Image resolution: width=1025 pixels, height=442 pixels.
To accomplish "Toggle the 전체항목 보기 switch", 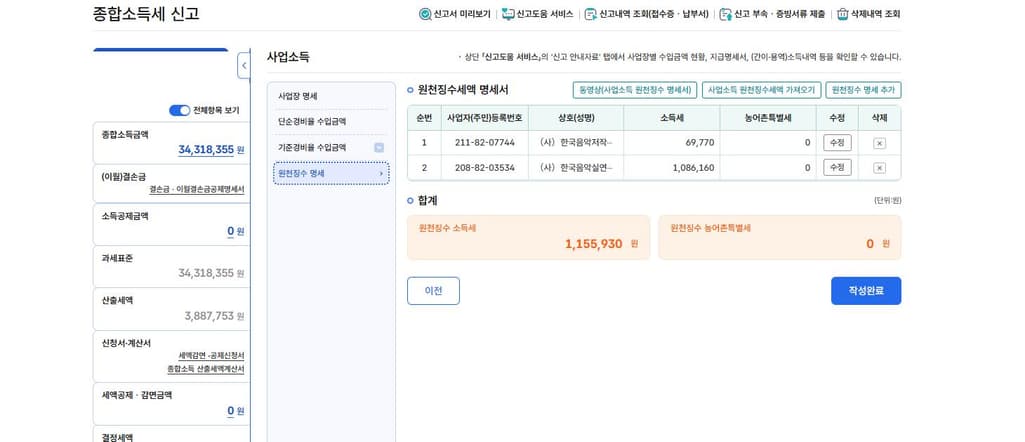I will pyautogui.click(x=179, y=110).
